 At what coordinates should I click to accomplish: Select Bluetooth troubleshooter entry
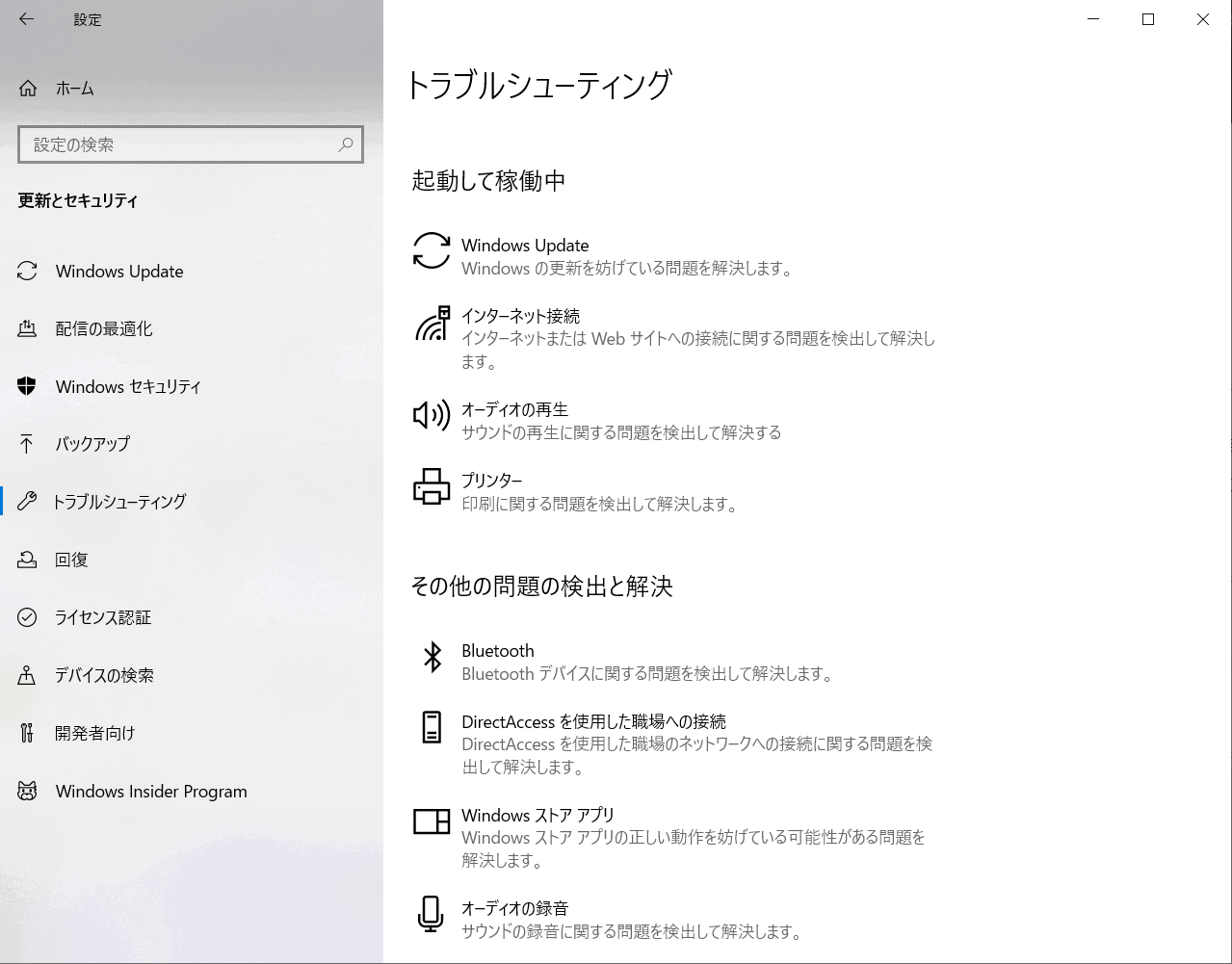(x=674, y=662)
